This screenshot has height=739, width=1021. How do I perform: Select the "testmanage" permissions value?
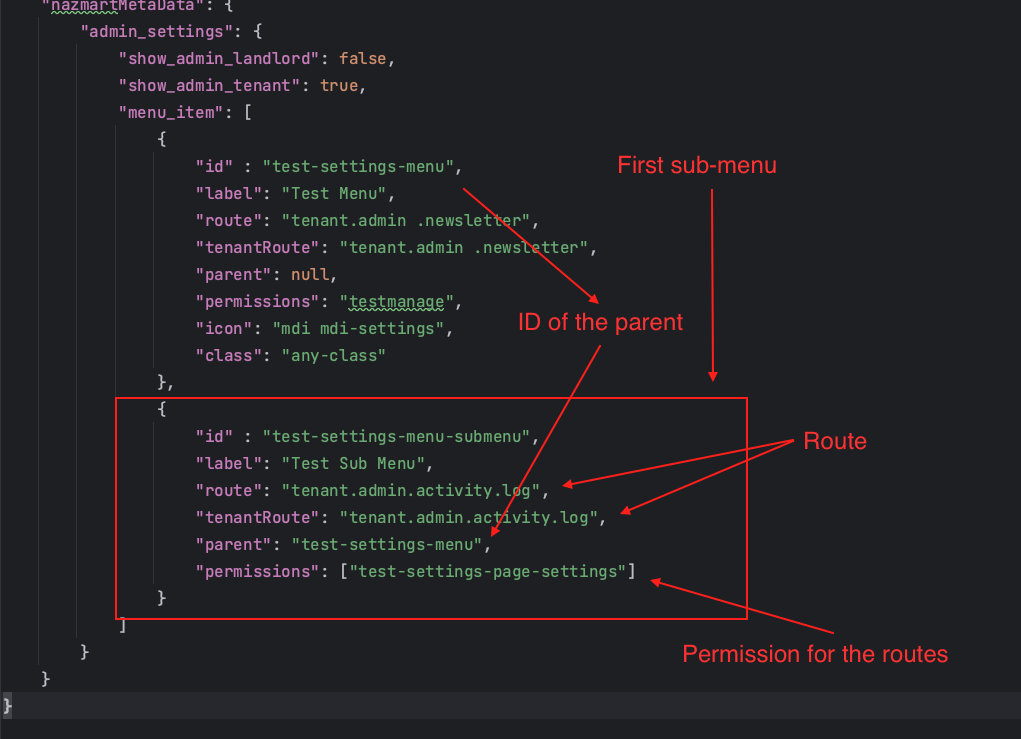pyautogui.click(x=396, y=302)
